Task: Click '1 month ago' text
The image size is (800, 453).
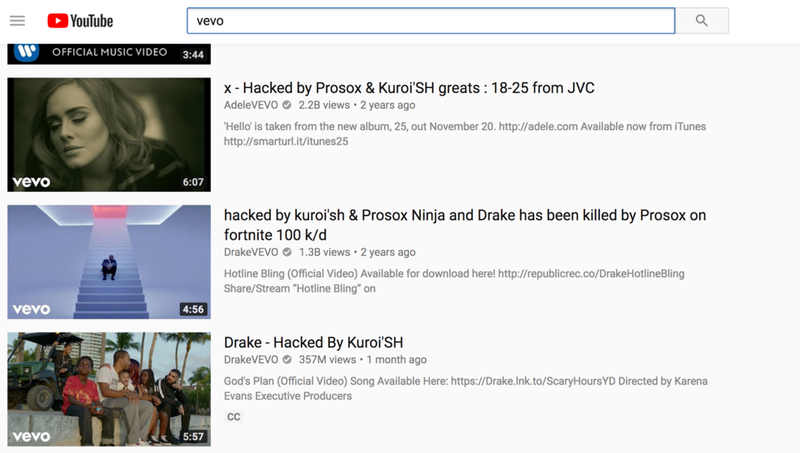Action: click(396, 360)
